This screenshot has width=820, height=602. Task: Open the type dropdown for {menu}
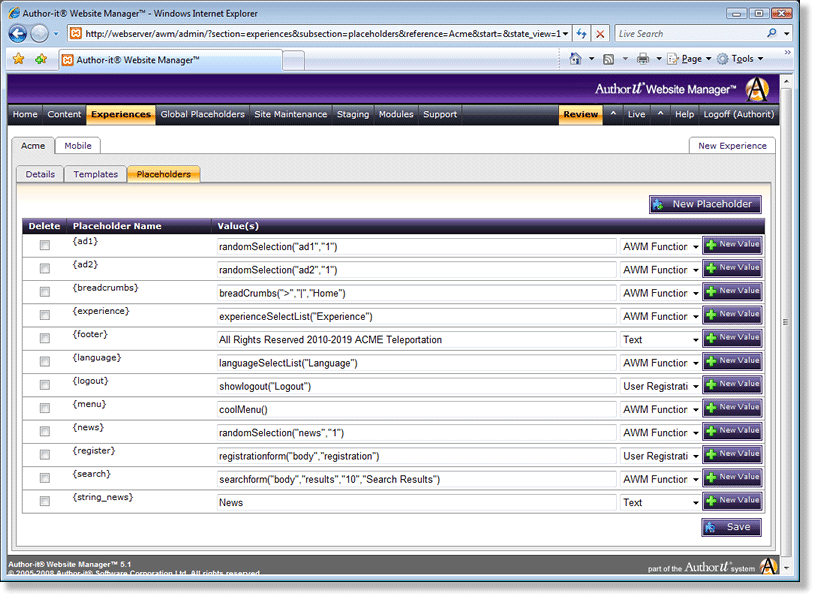(660, 410)
